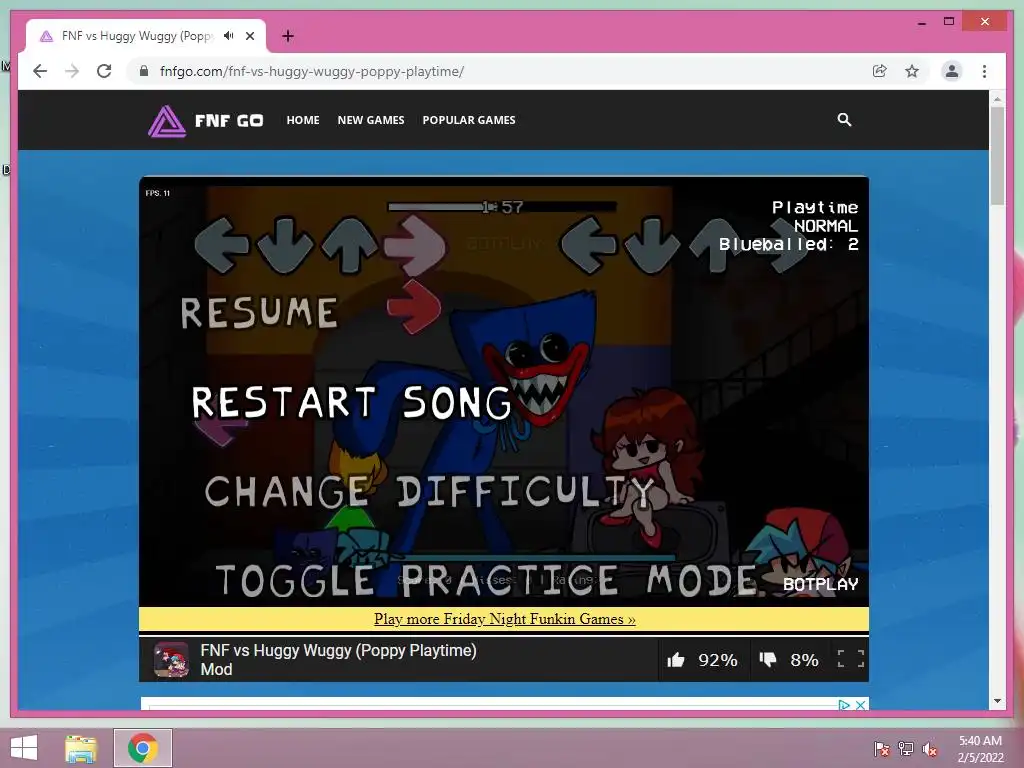Close the FNF vs Huggy Wuggy tab
Image resolution: width=1024 pixels, height=768 pixels.
click(x=249, y=36)
